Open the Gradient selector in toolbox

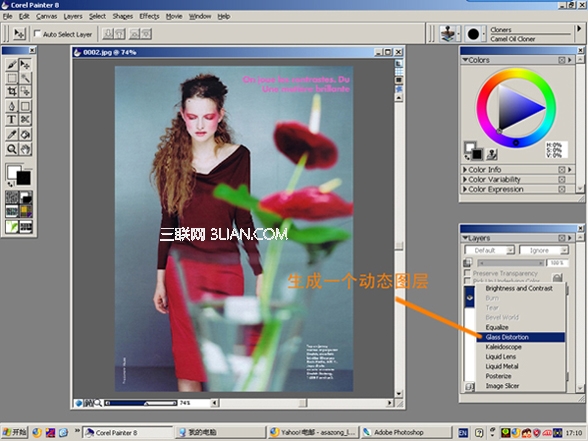[x=26, y=197]
